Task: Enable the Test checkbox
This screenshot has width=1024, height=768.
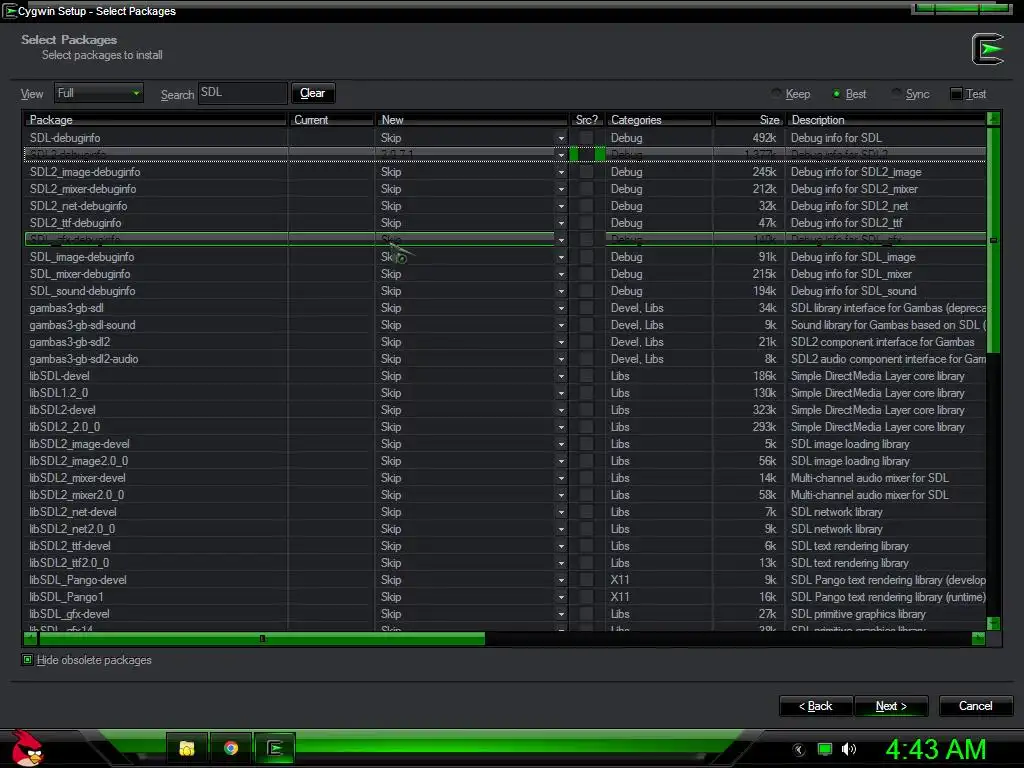Action: (x=956, y=94)
